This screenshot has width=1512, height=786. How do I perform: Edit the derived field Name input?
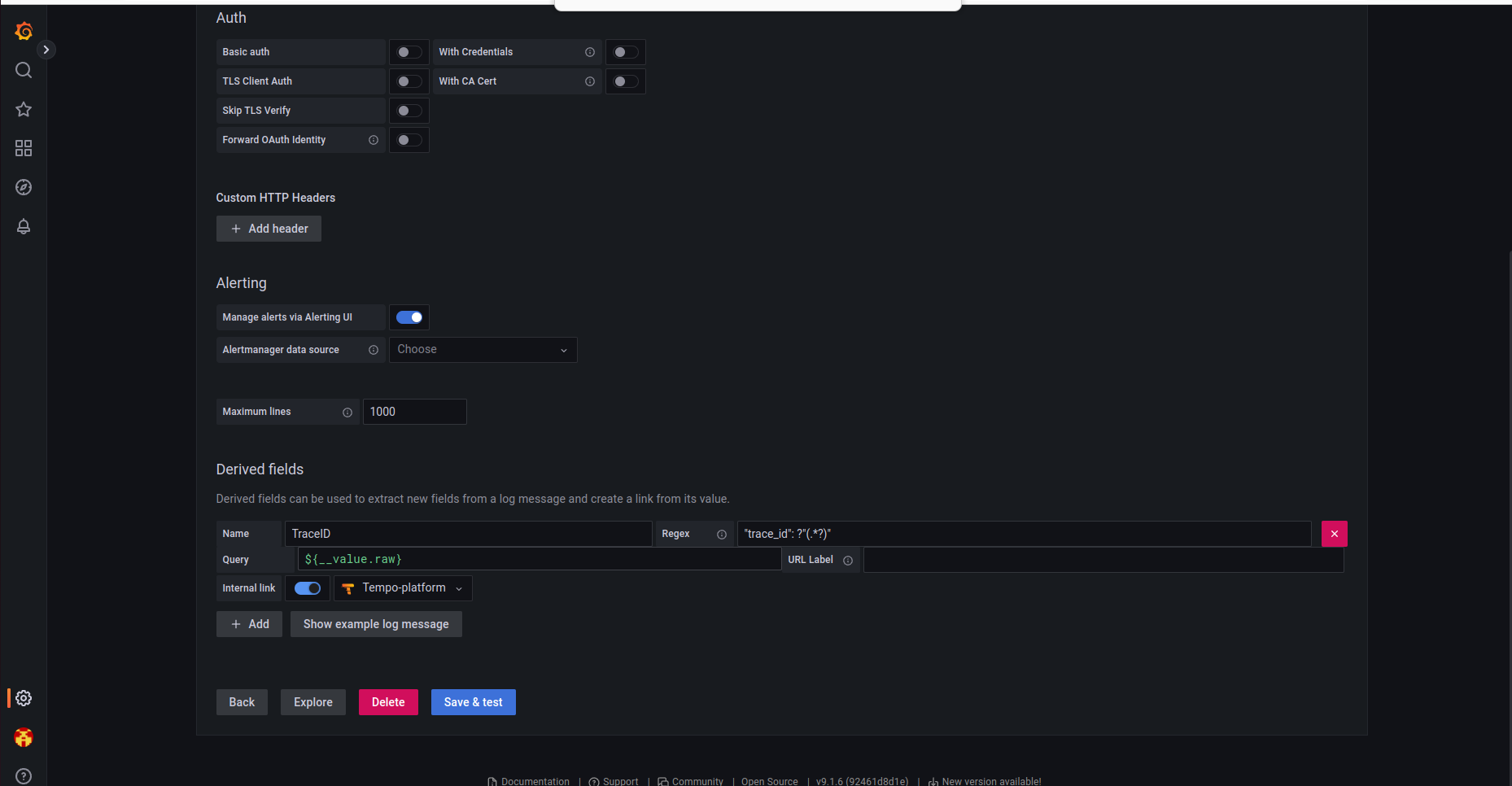[x=469, y=534]
